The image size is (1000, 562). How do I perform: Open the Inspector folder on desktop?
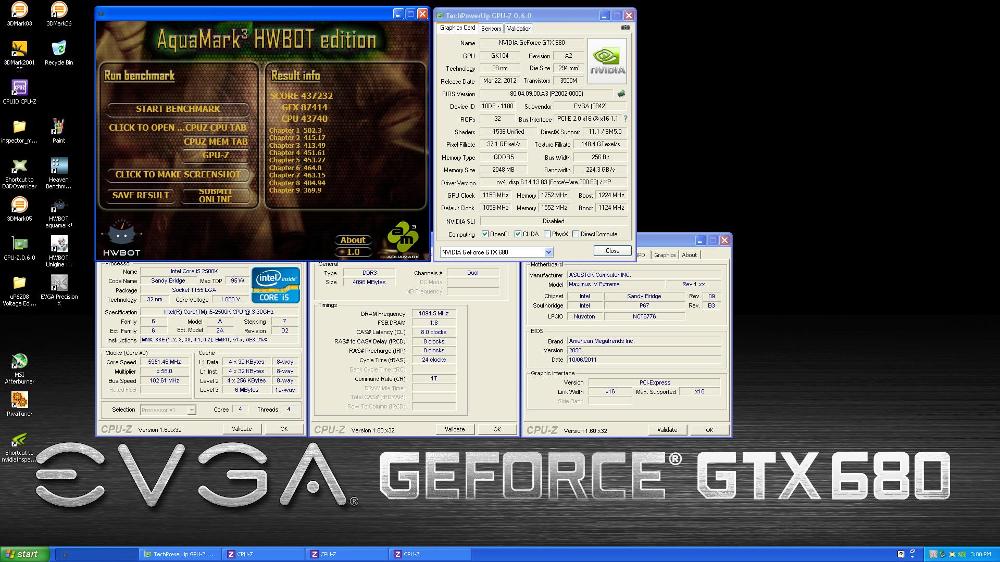point(19,131)
